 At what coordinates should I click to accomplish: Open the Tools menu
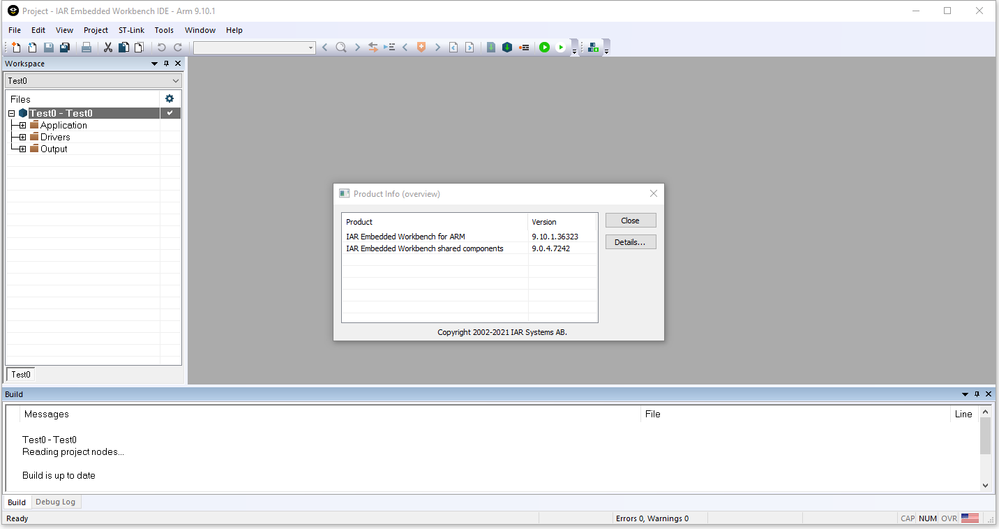coord(164,30)
